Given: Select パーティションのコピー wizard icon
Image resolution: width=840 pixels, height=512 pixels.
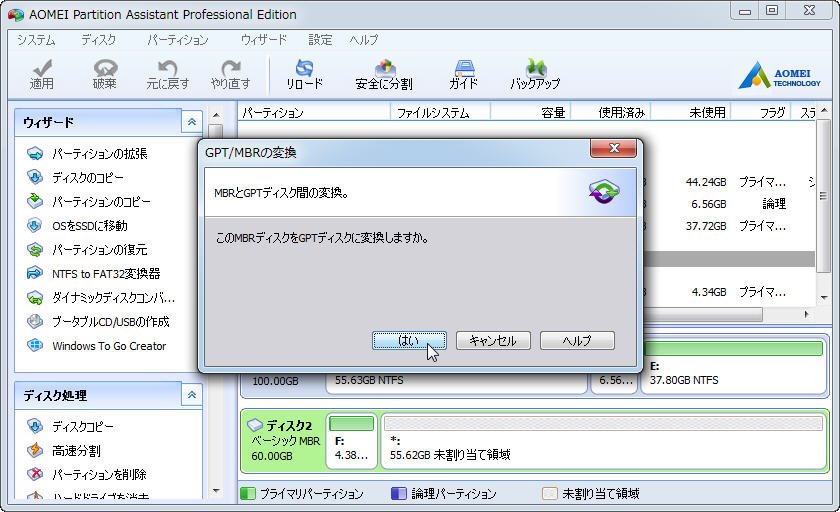Looking at the screenshot, I should [35, 201].
